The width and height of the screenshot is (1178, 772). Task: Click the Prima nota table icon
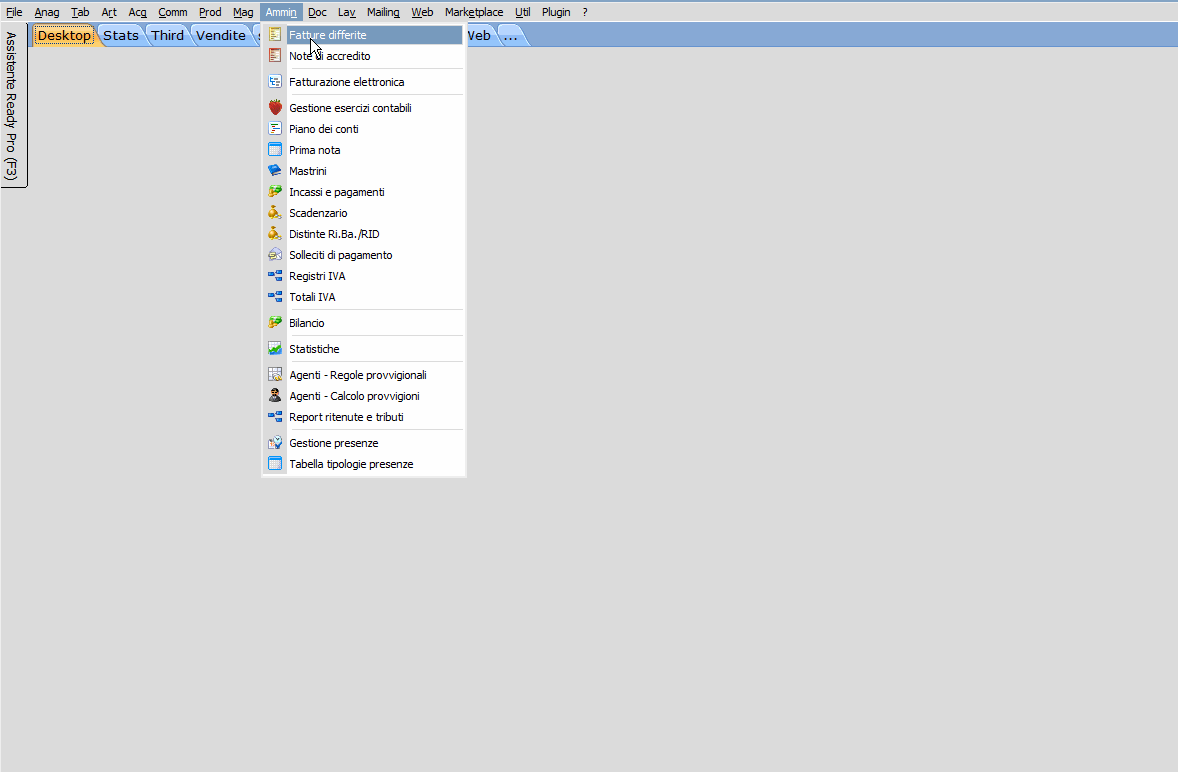275,149
